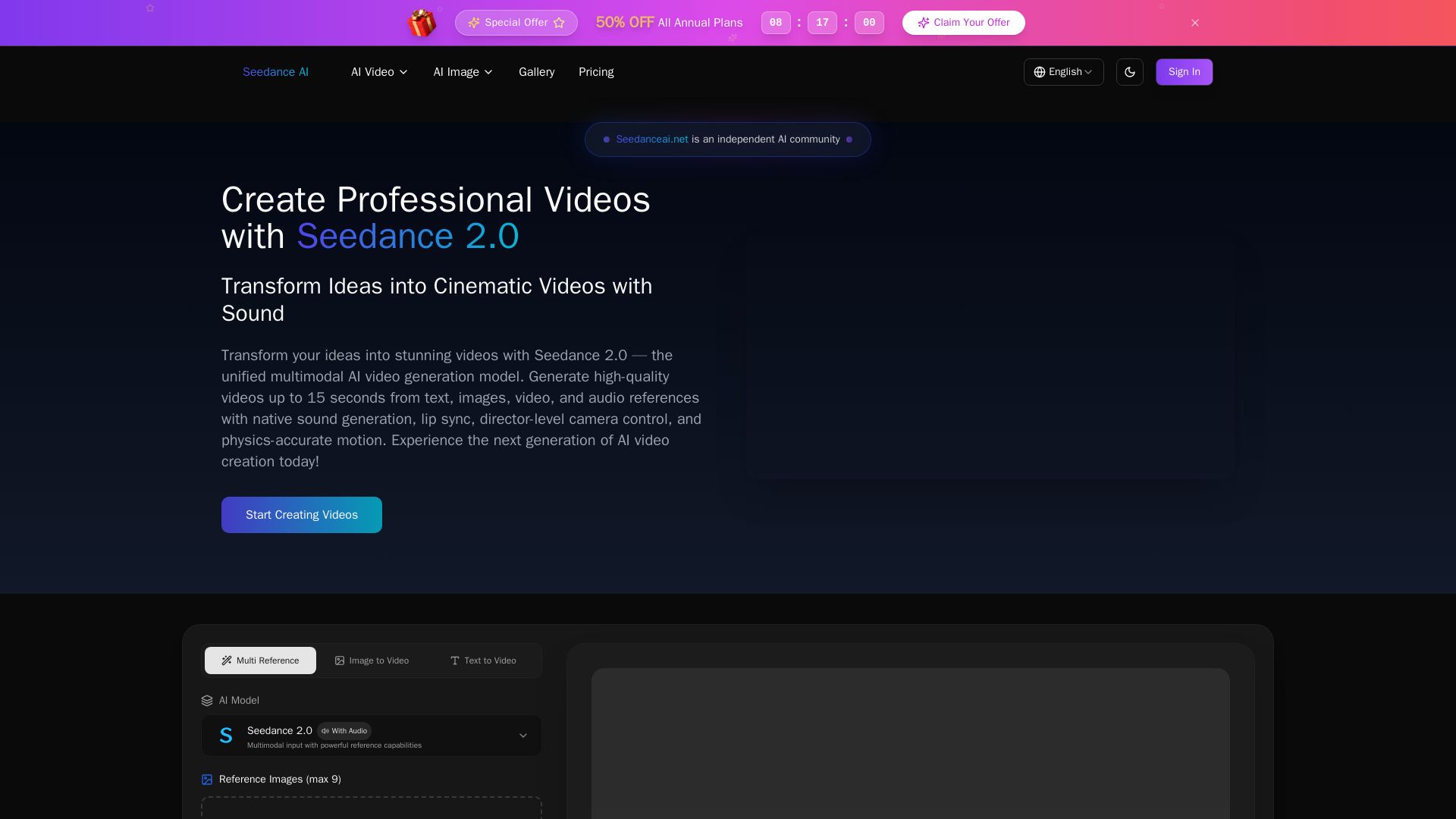Claim Your Offer button
The width and height of the screenshot is (1456, 819).
(x=964, y=23)
